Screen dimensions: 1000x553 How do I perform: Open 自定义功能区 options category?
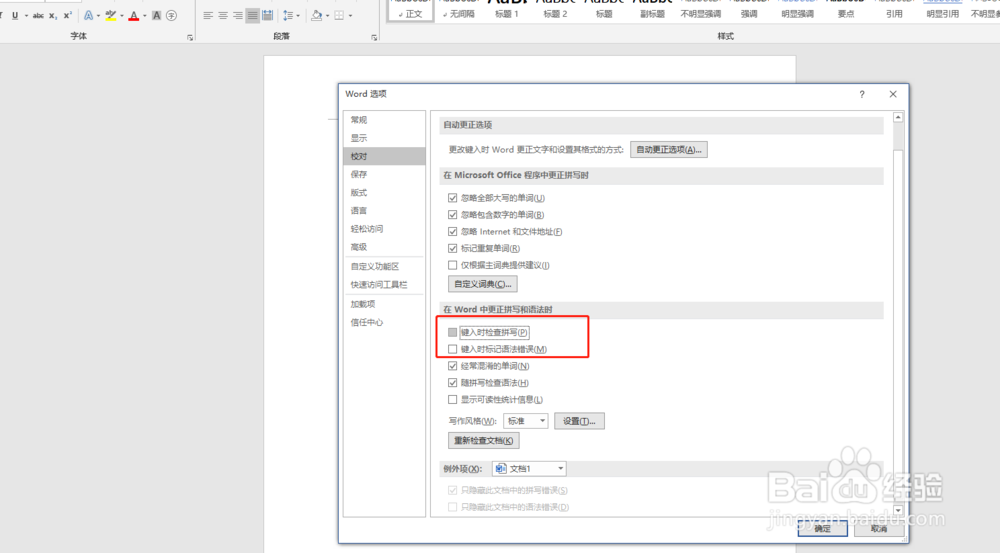pyautogui.click(x=384, y=267)
